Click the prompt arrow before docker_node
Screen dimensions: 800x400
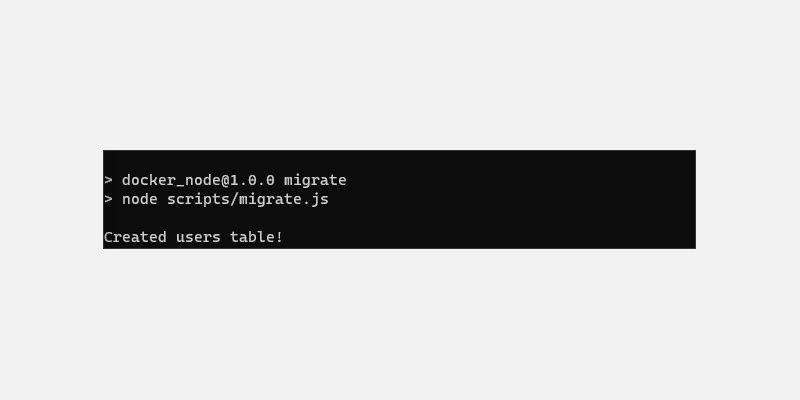pyautogui.click(x=108, y=180)
